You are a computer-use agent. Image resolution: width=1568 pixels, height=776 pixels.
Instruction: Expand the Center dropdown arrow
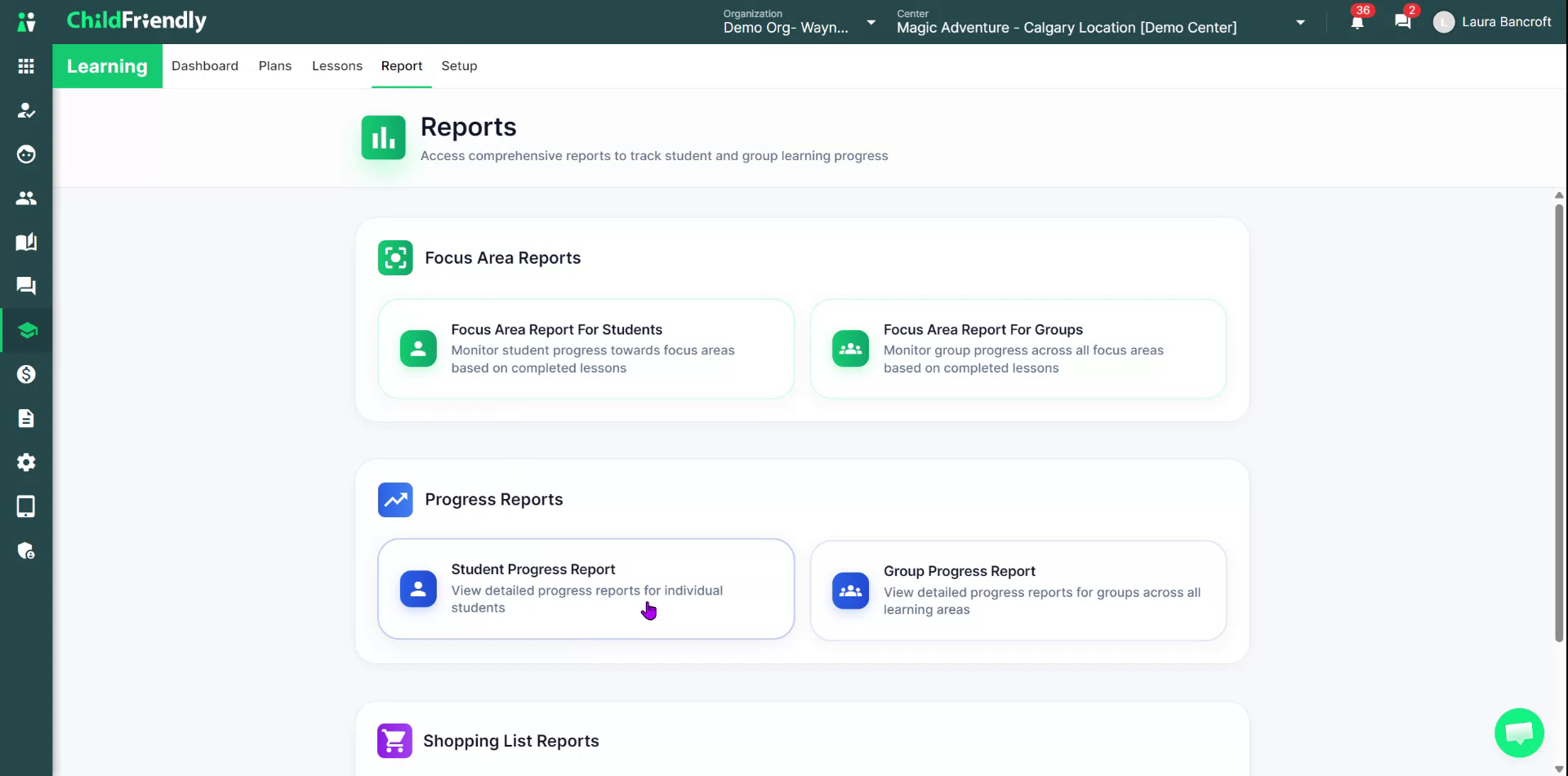(x=1300, y=23)
